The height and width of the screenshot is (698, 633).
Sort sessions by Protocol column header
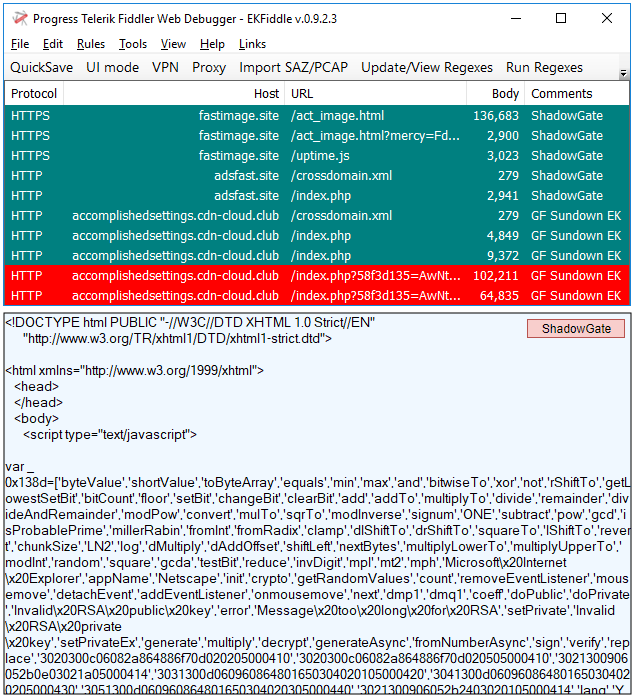coord(34,94)
